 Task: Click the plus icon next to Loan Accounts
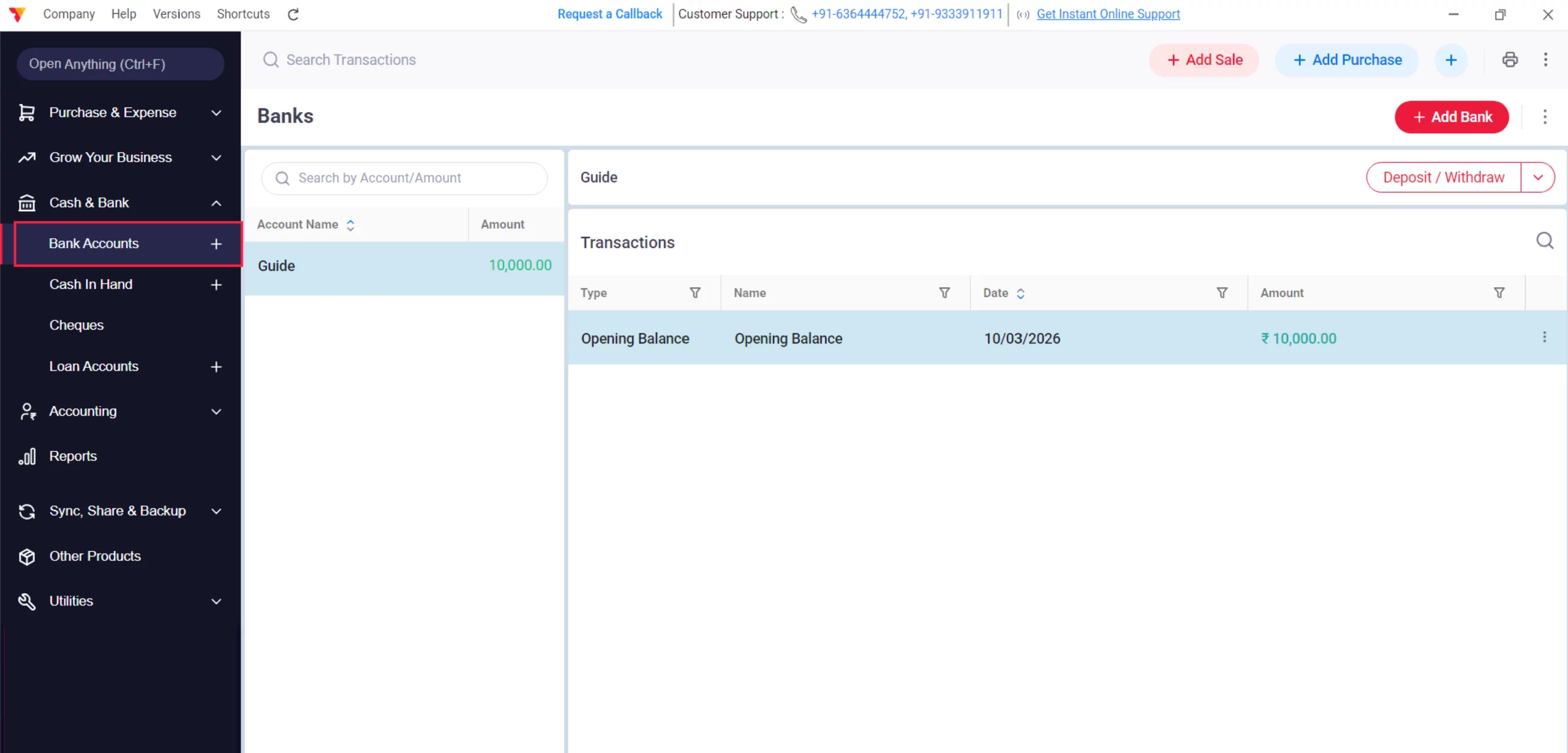pos(216,366)
